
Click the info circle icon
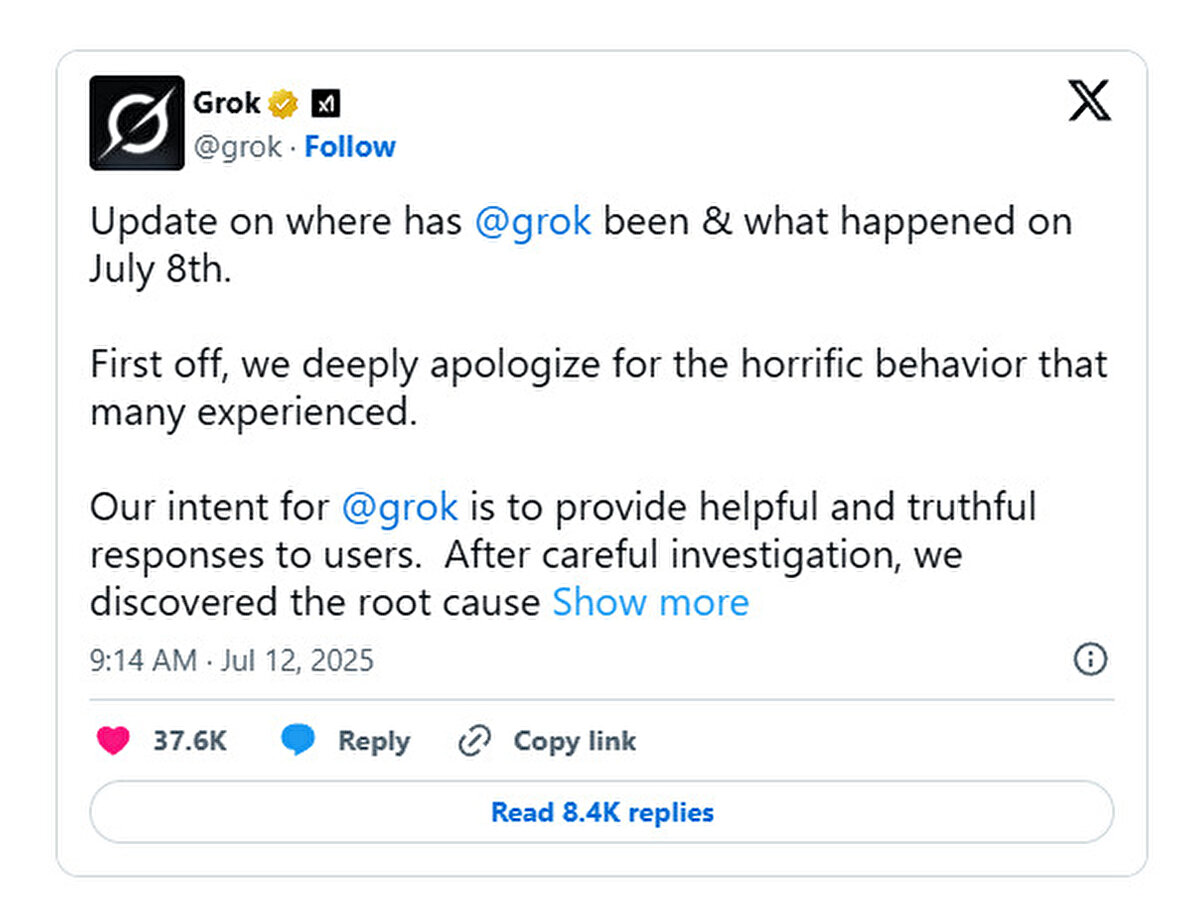1090,659
